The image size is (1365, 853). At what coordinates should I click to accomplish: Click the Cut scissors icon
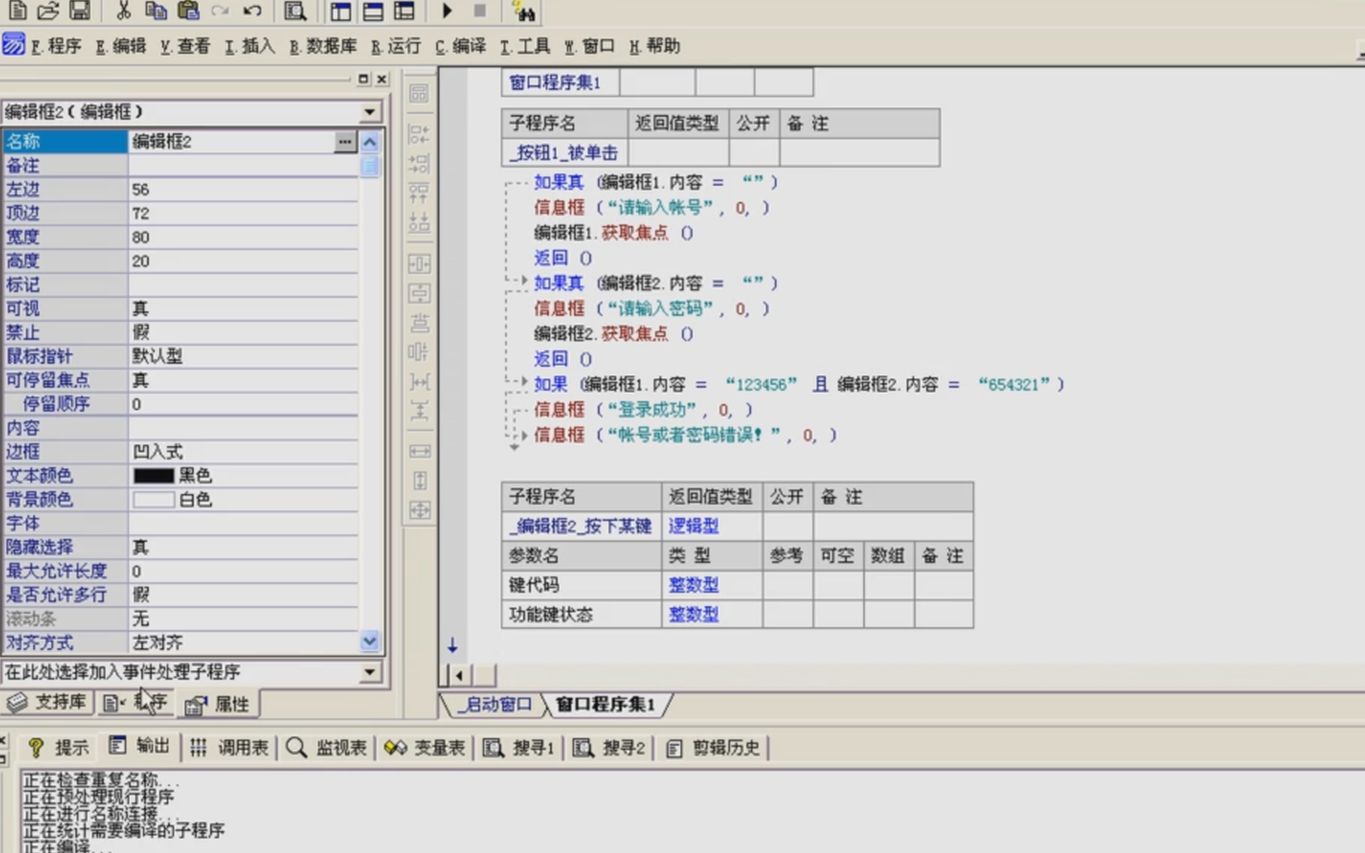pyautogui.click(x=123, y=11)
